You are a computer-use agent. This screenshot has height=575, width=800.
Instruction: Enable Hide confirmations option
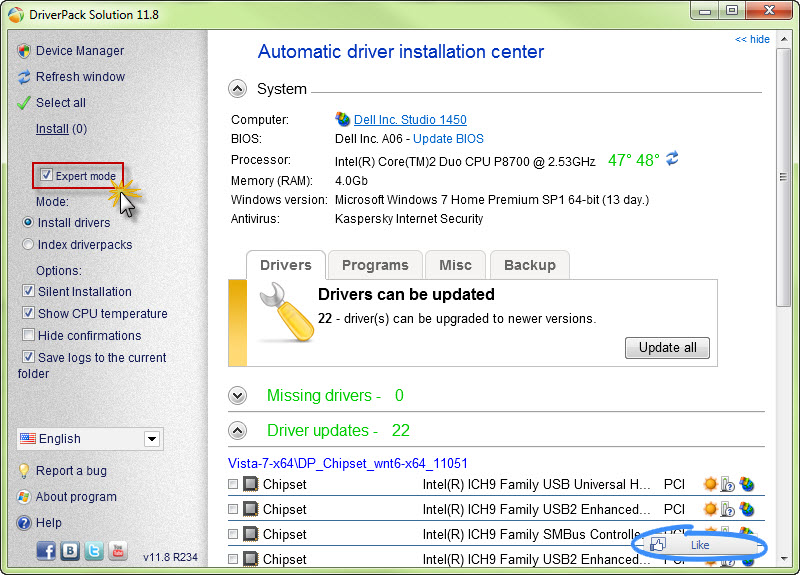(29, 335)
